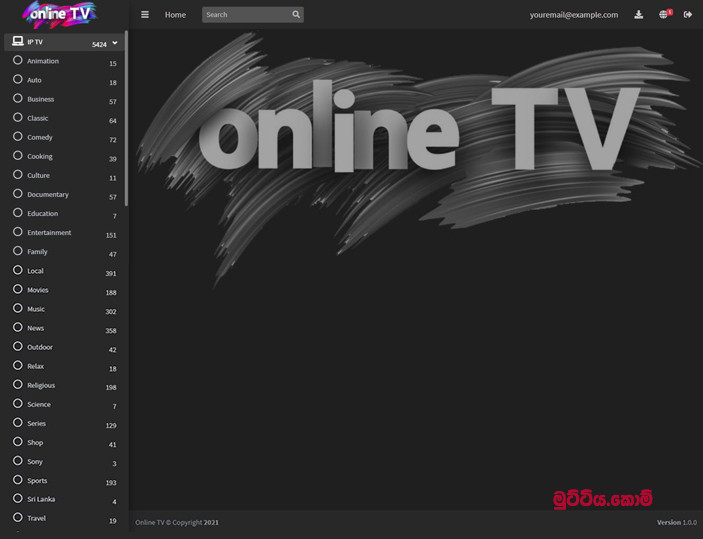Select the Documentary category circle icon
This screenshot has width=703, height=539.
click(17, 194)
